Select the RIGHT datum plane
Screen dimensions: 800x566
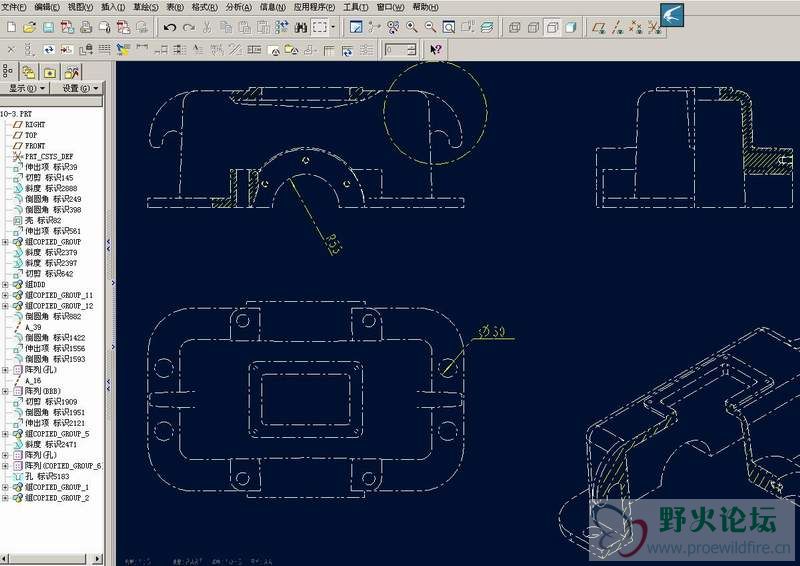(29, 124)
